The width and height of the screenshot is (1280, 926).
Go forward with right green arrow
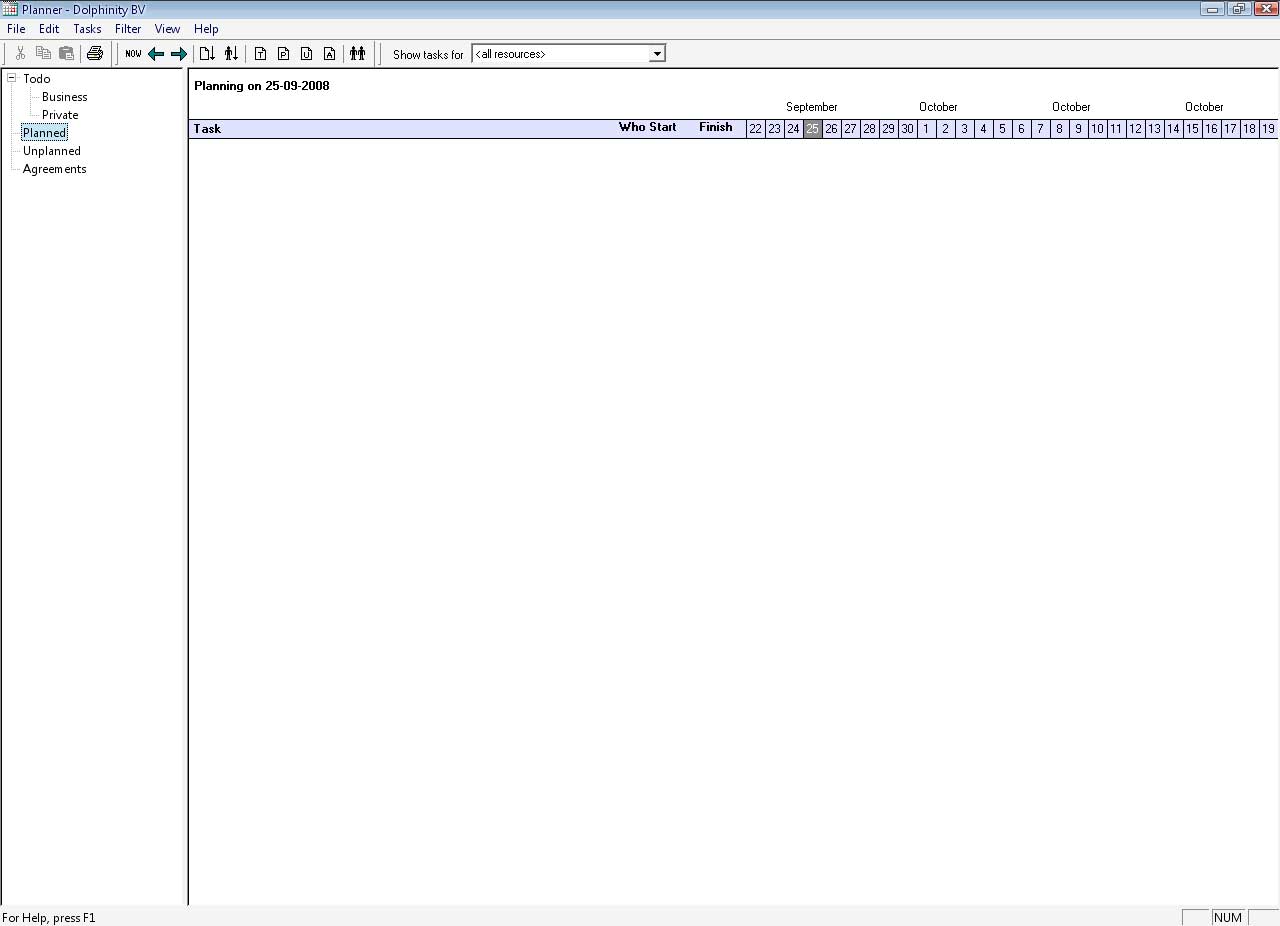click(179, 54)
